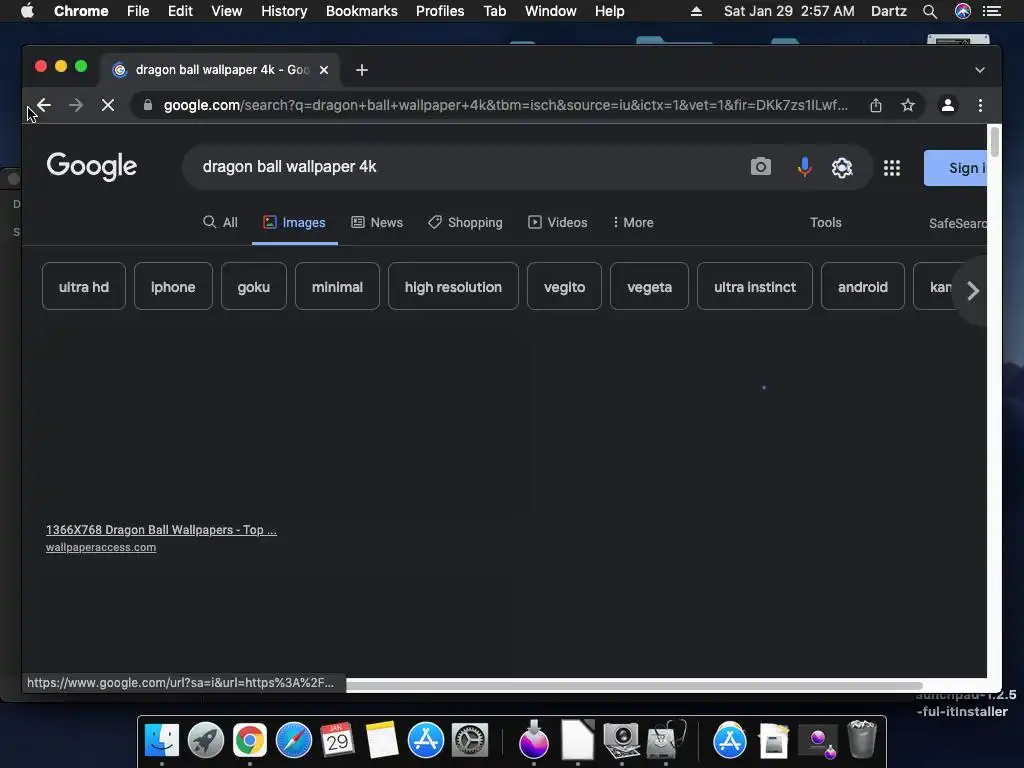Open Control Center in menu bar
The height and width of the screenshot is (768, 1024).
coord(991,11)
